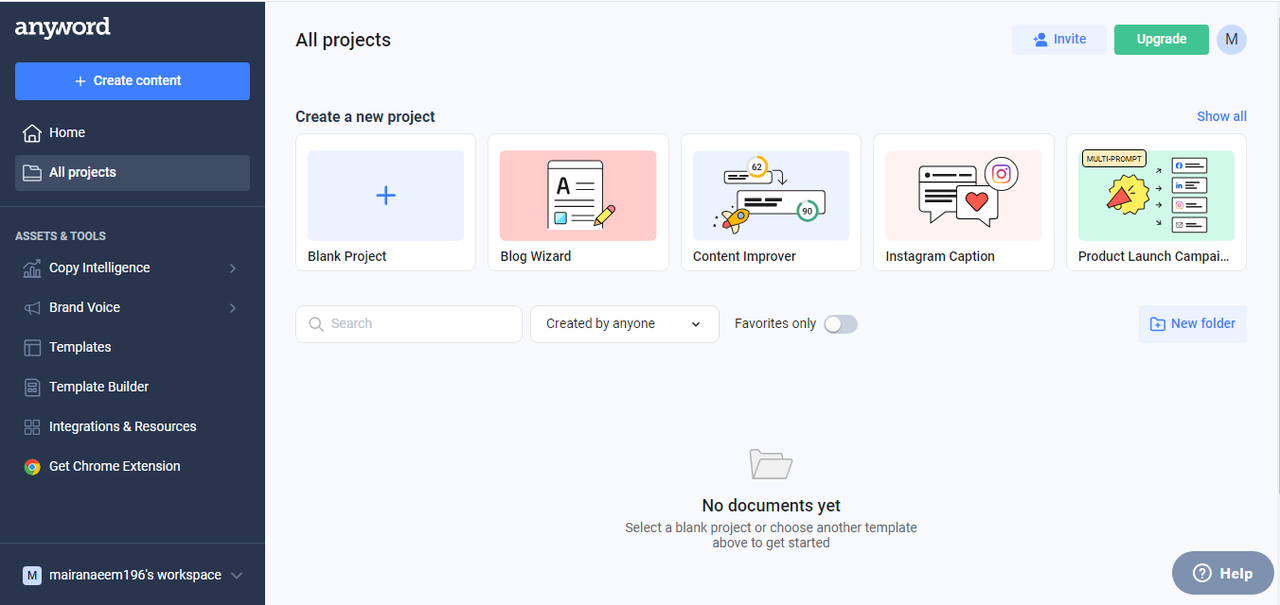Select the Instagram Caption template card

(x=964, y=202)
